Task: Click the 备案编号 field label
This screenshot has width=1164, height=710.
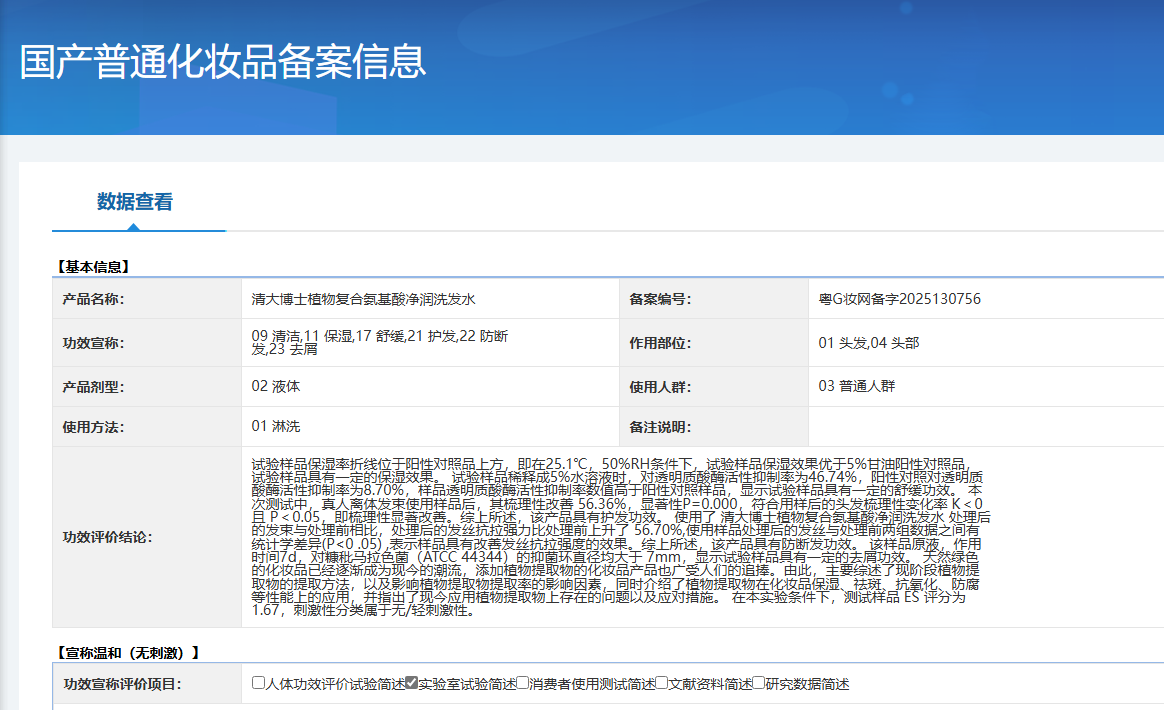Action: tap(660, 299)
